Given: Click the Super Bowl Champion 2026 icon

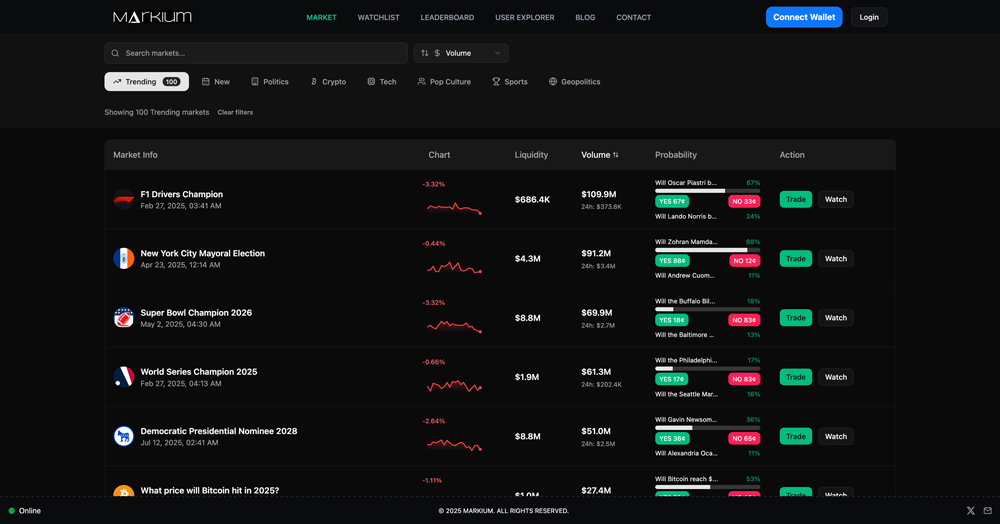Looking at the screenshot, I should click(124, 317).
